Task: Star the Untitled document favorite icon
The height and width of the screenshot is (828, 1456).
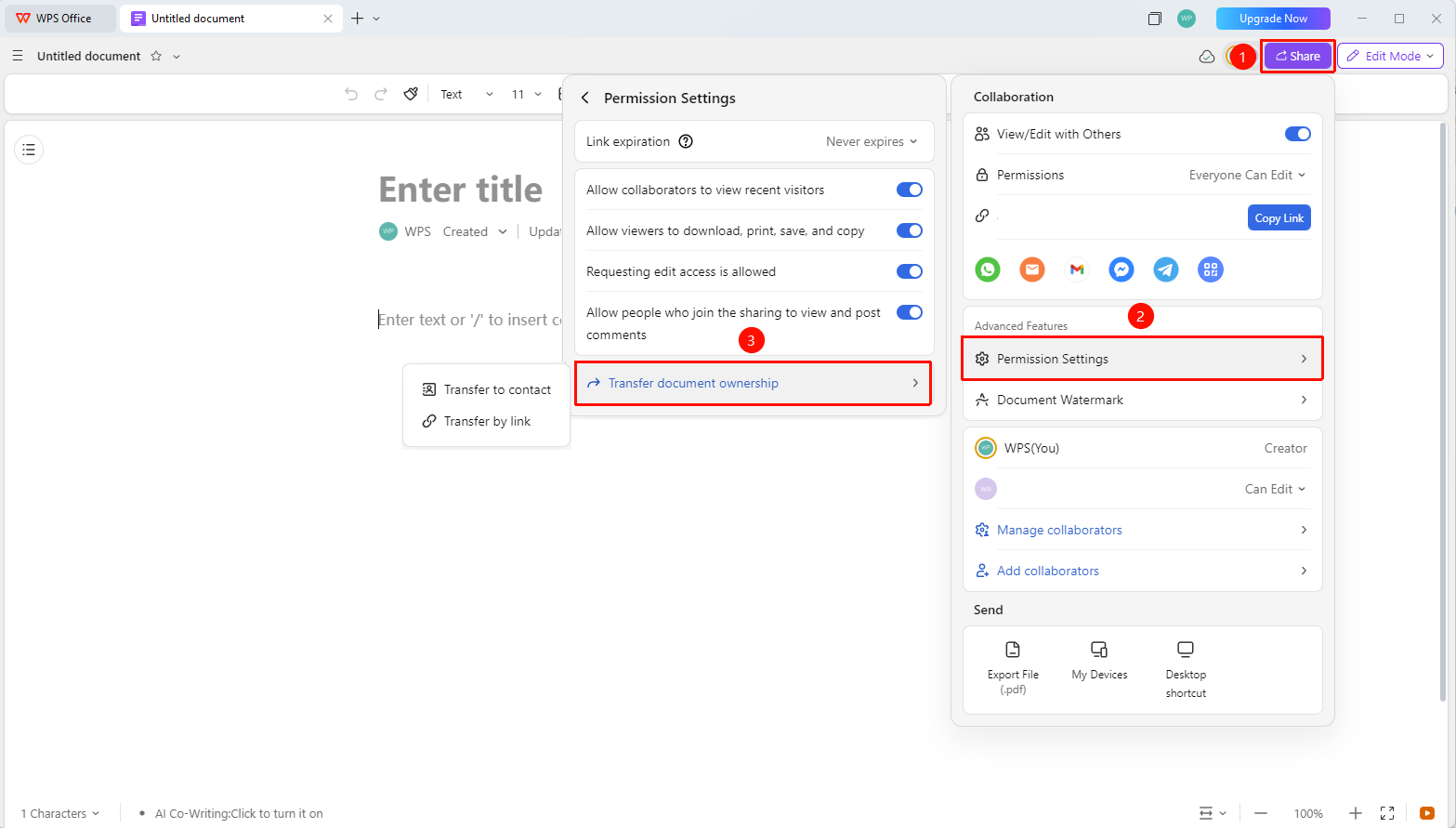Action: pos(156,56)
